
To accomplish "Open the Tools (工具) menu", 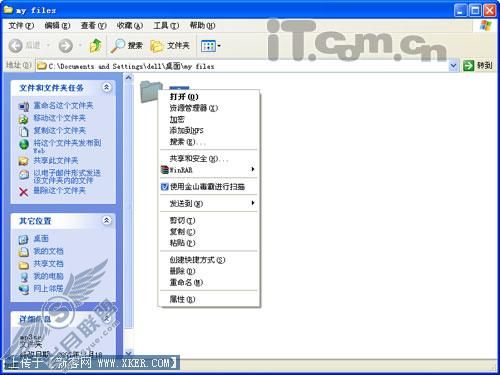I will (166, 25).
